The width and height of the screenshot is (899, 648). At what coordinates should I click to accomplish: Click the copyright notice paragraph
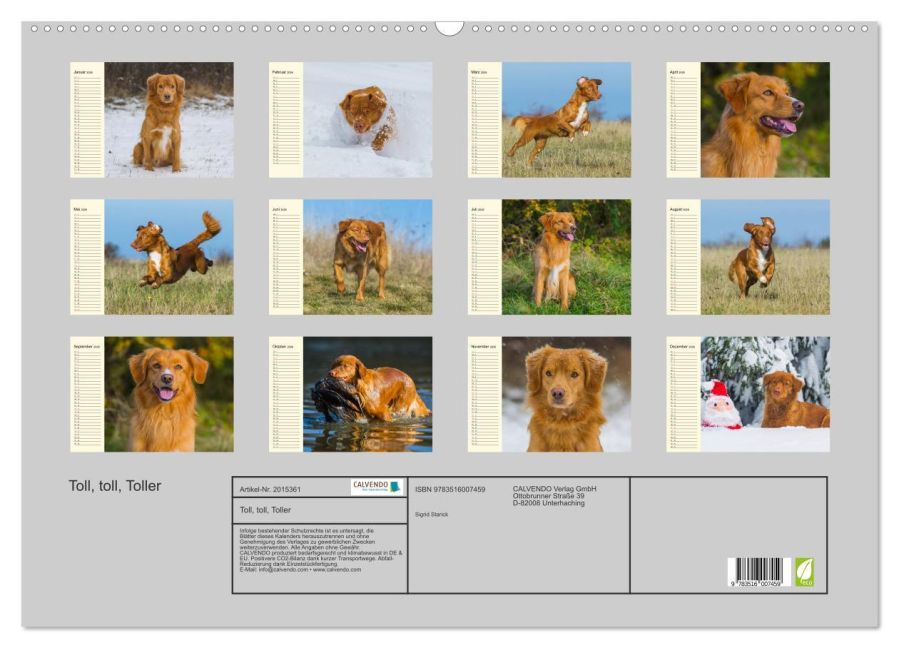pyautogui.click(x=321, y=550)
